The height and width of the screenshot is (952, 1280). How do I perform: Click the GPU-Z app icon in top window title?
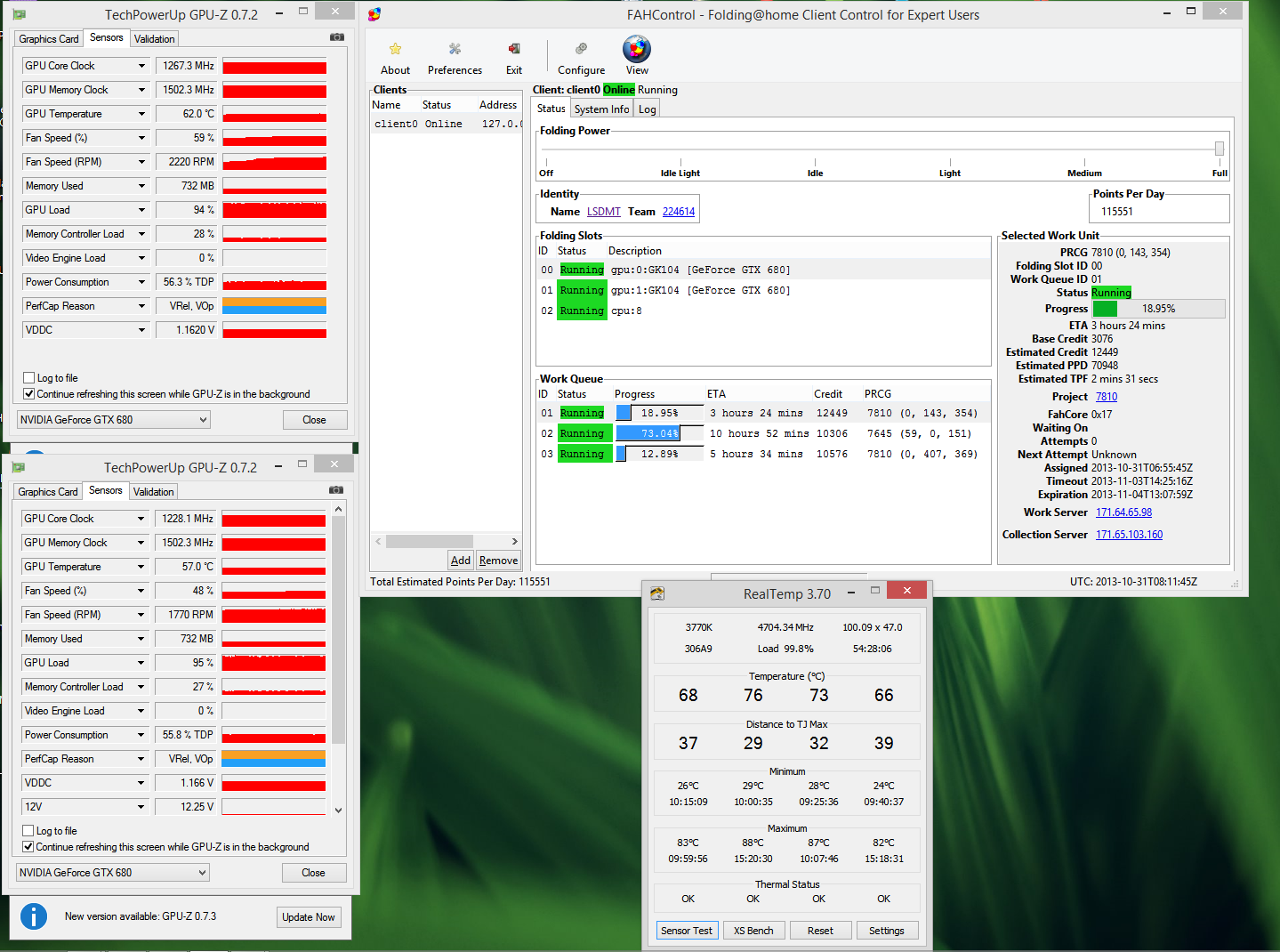tap(20, 14)
